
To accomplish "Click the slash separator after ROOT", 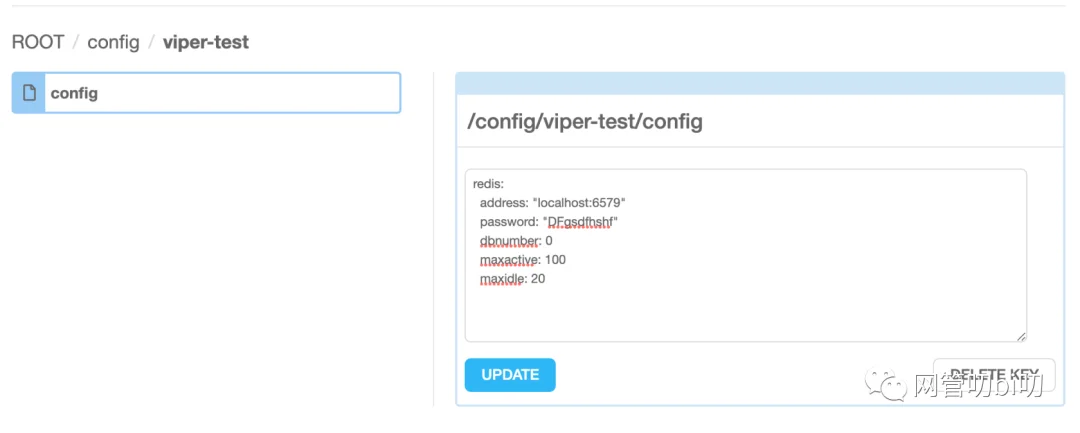I will 76,43.
